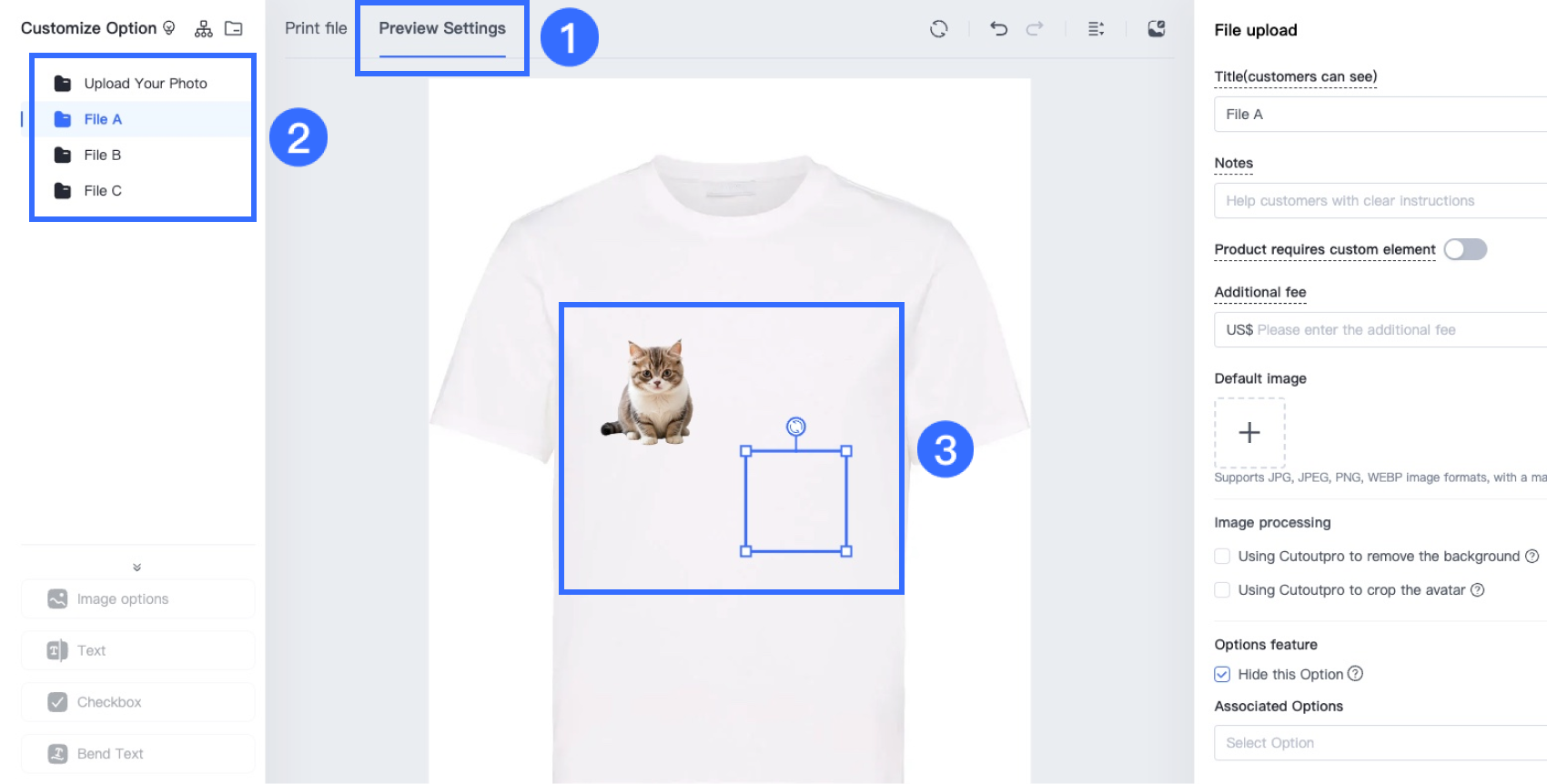
Task: Click the edit background image icon
Action: [x=1157, y=29]
